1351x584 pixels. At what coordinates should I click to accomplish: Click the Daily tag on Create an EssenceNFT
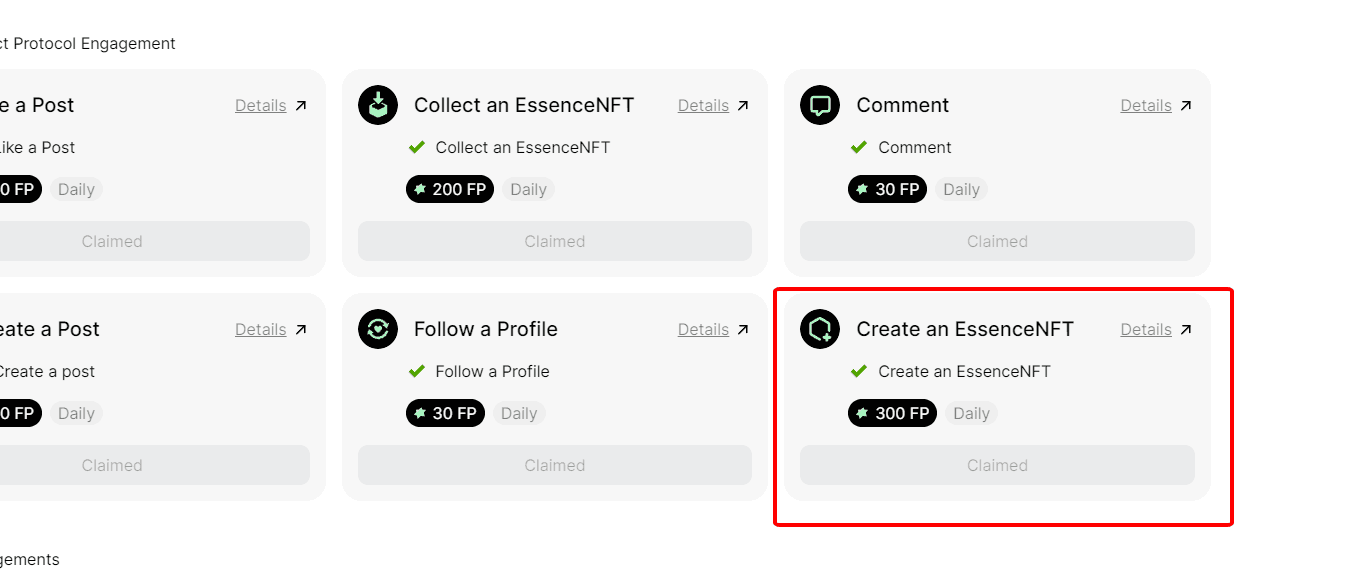click(972, 413)
